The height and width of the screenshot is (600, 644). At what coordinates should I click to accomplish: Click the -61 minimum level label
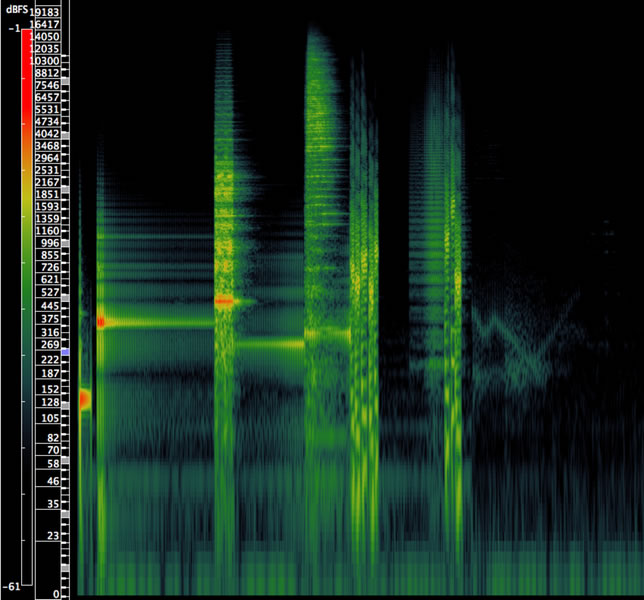[11, 586]
